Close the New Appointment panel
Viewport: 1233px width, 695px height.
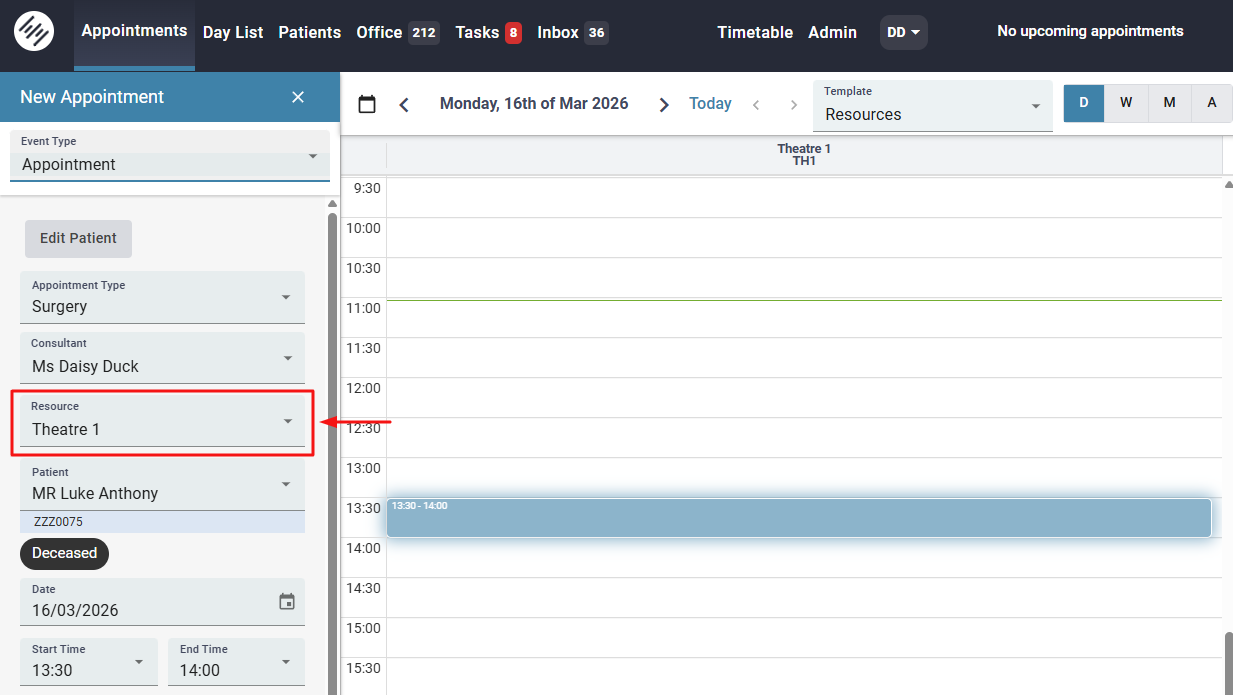point(298,97)
